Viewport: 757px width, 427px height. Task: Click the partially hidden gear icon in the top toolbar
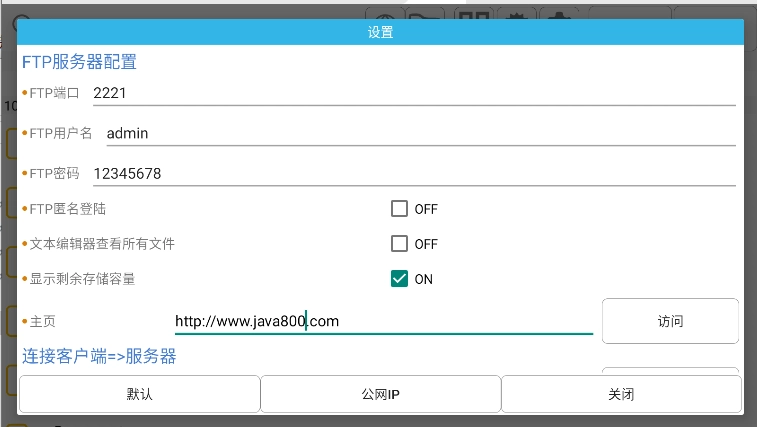[x=516, y=13]
